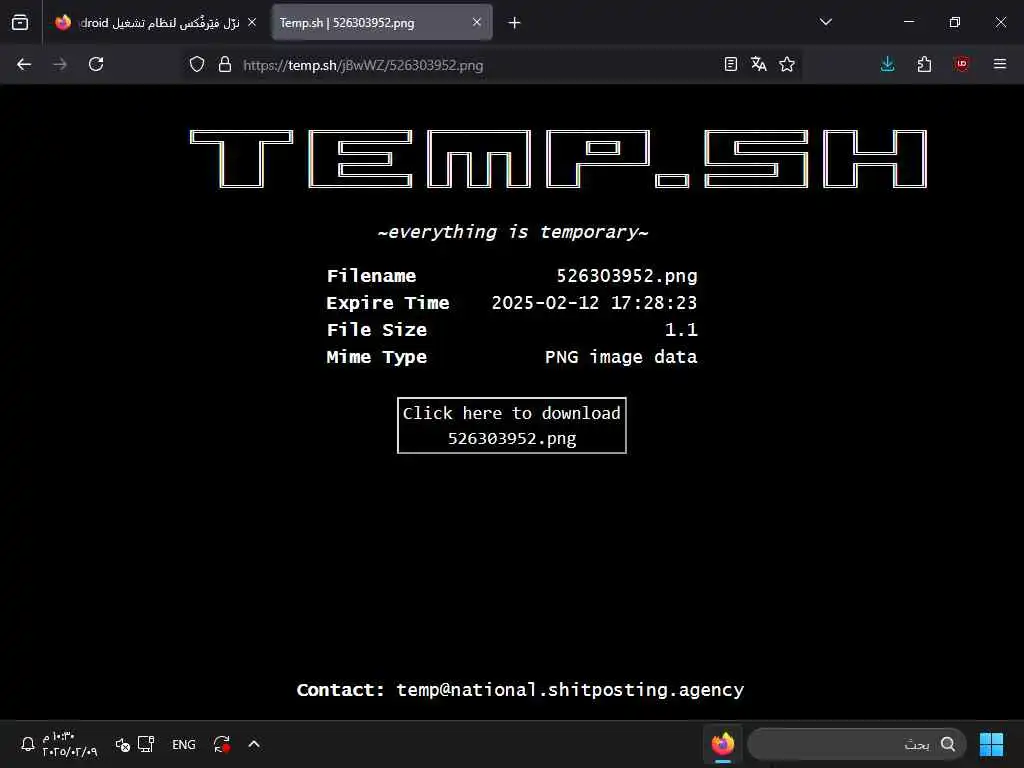1024x768 pixels.
Task: Open Windows notification bell
Action: 27,744
